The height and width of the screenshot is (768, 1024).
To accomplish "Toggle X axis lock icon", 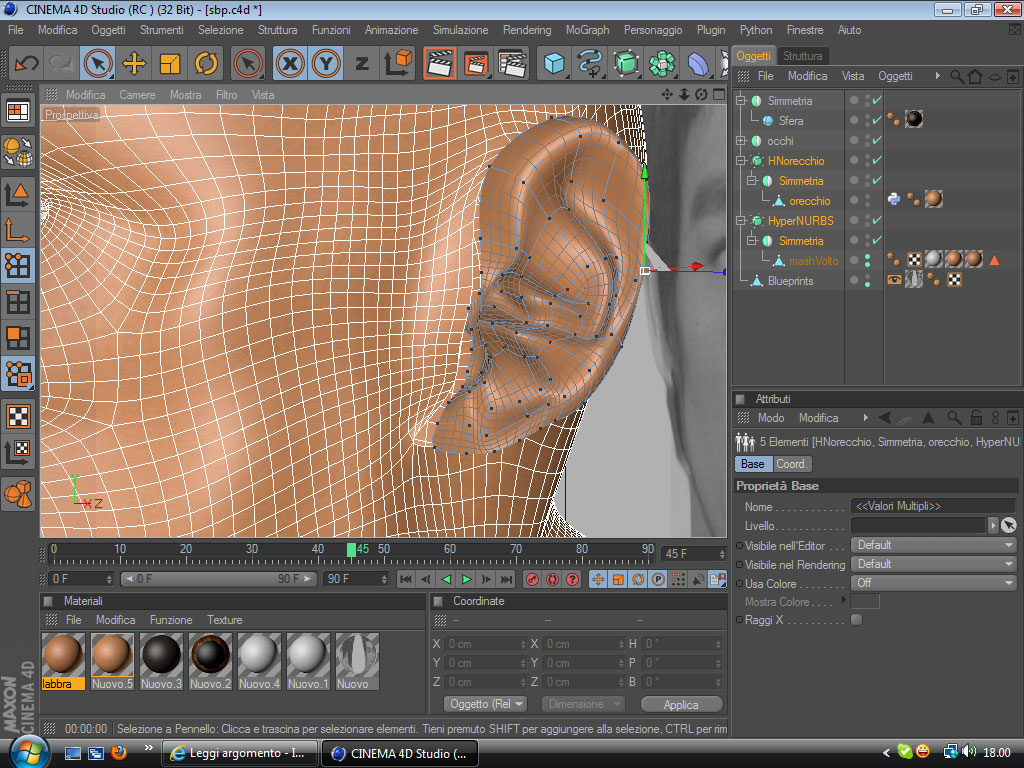I will pyautogui.click(x=290, y=63).
